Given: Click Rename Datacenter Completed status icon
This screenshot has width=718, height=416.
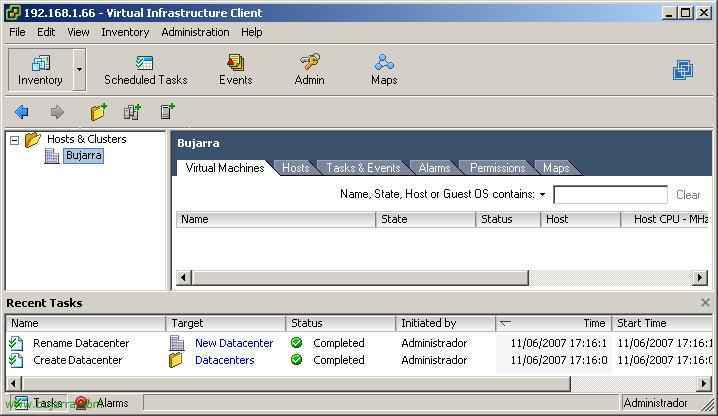Looking at the screenshot, I should point(297,342).
